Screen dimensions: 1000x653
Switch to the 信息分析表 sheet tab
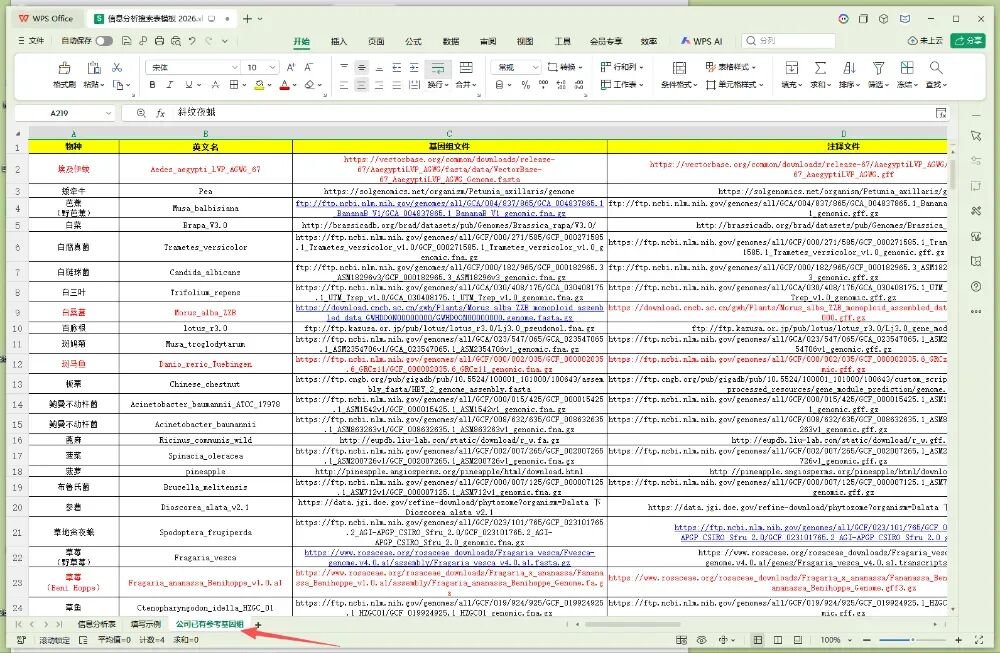[96, 624]
